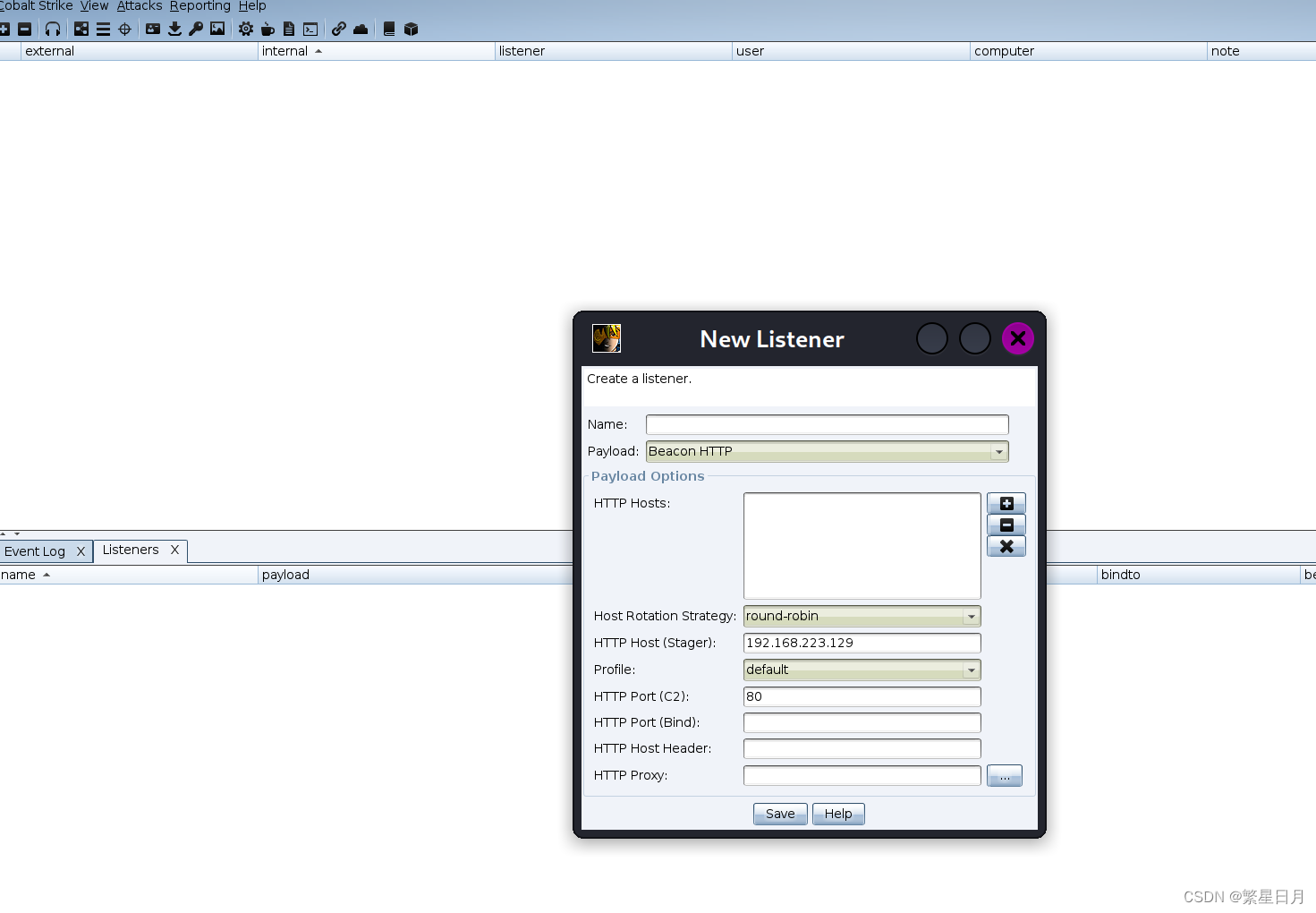
Task: Open keystrokes via the key icon
Action: tap(196, 30)
